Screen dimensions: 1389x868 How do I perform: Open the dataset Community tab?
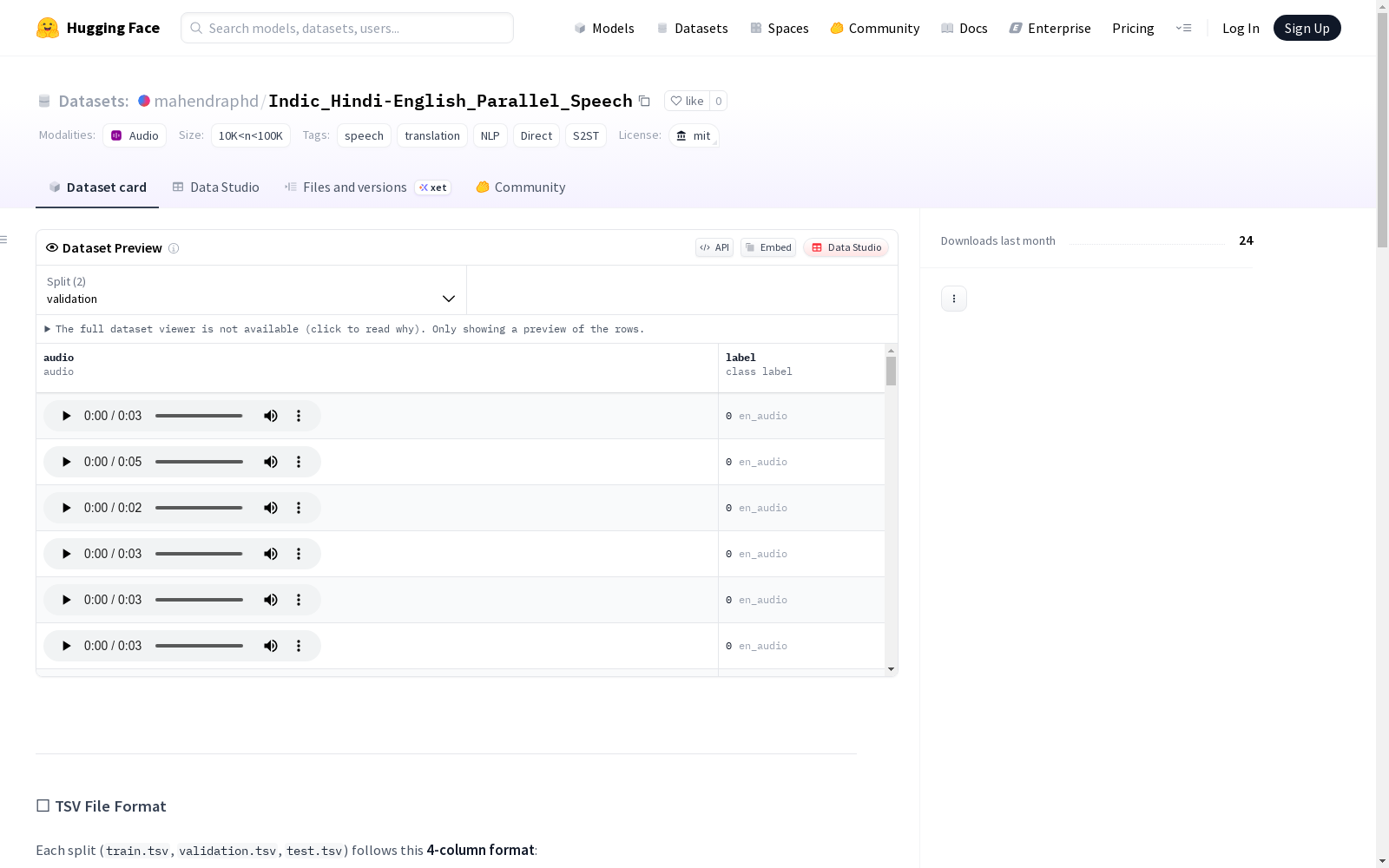tap(521, 187)
